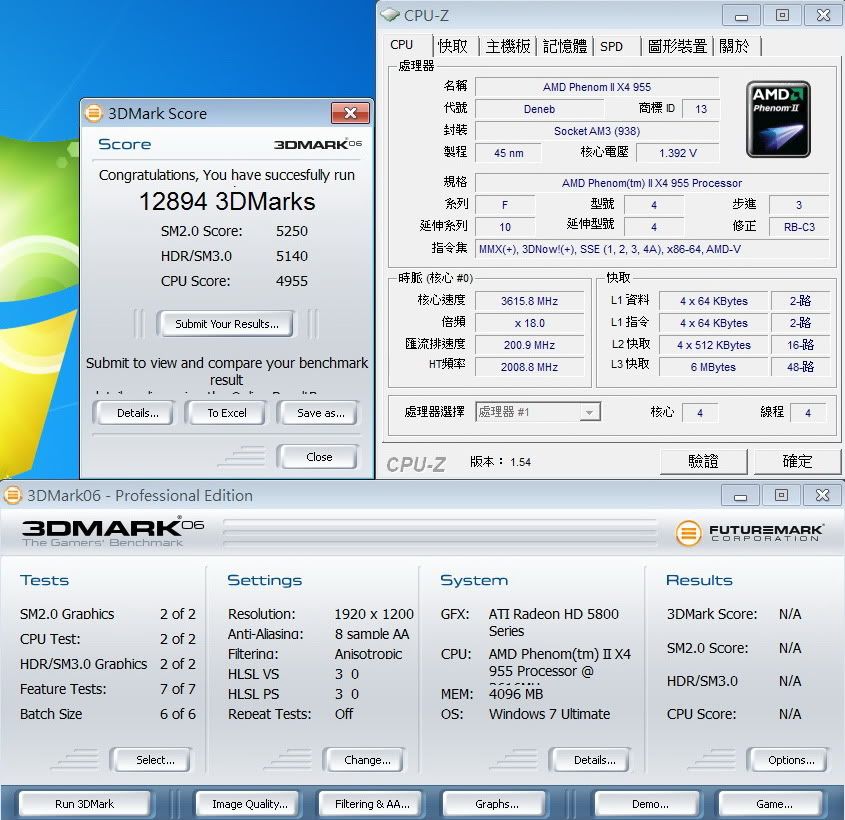Open the 主機板 tab in CPU-Z
Image resolution: width=845 pixels, height=820 pixels.
pos(507,46)
